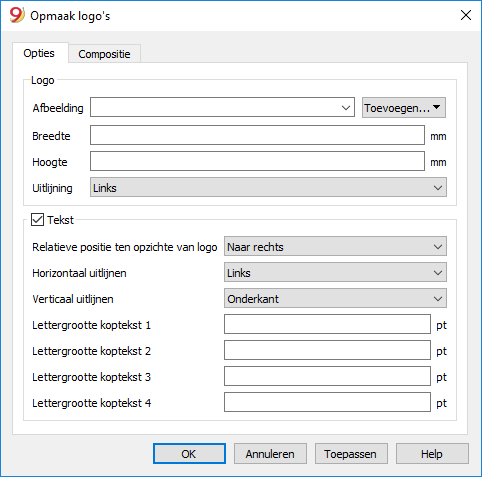
Task: Open Help for this dialog
Action: click(x=432, y=454)
